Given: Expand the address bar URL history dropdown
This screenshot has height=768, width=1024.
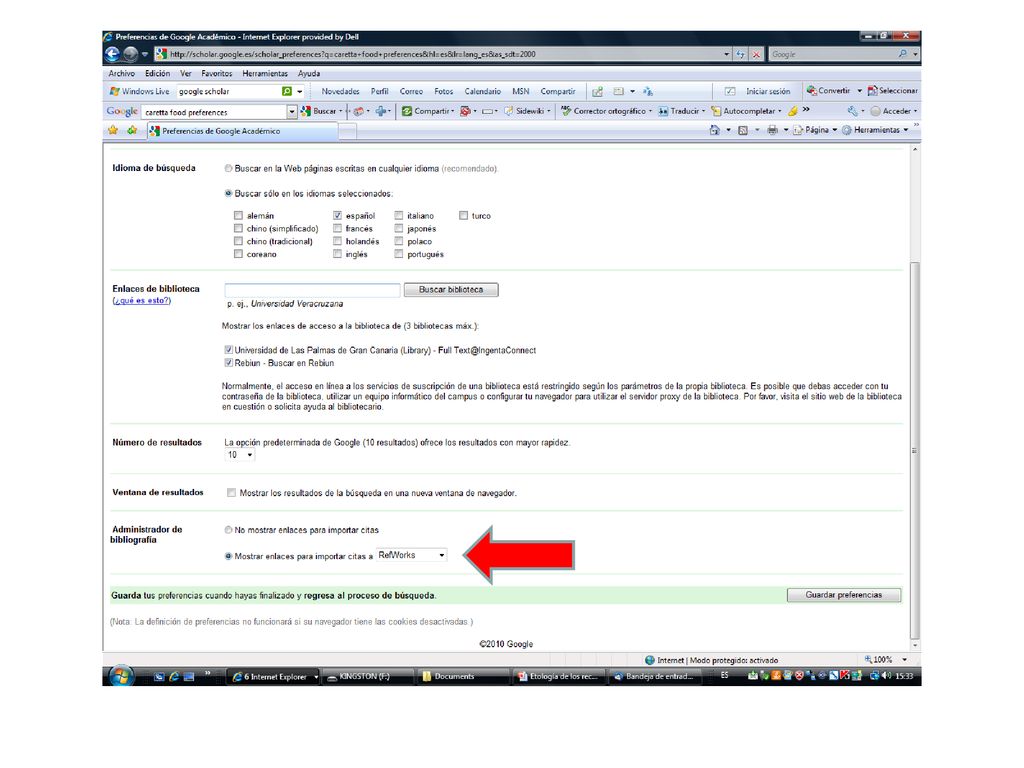Looking at the screenshot, I should (x=726, y=54).
